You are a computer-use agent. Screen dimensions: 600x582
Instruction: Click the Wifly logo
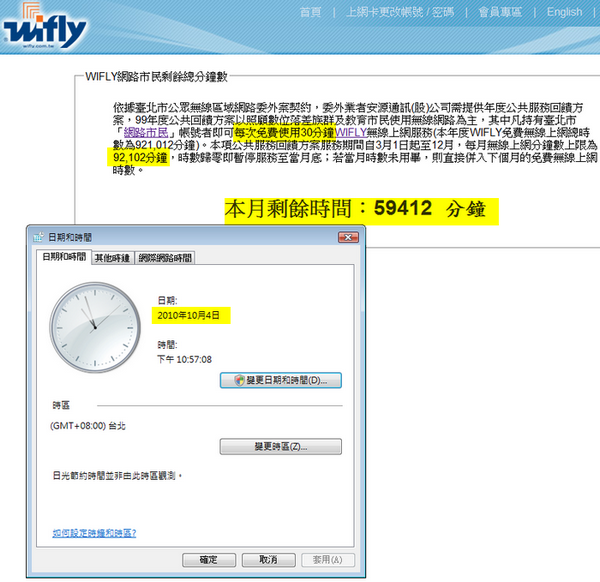click(44, 25)
